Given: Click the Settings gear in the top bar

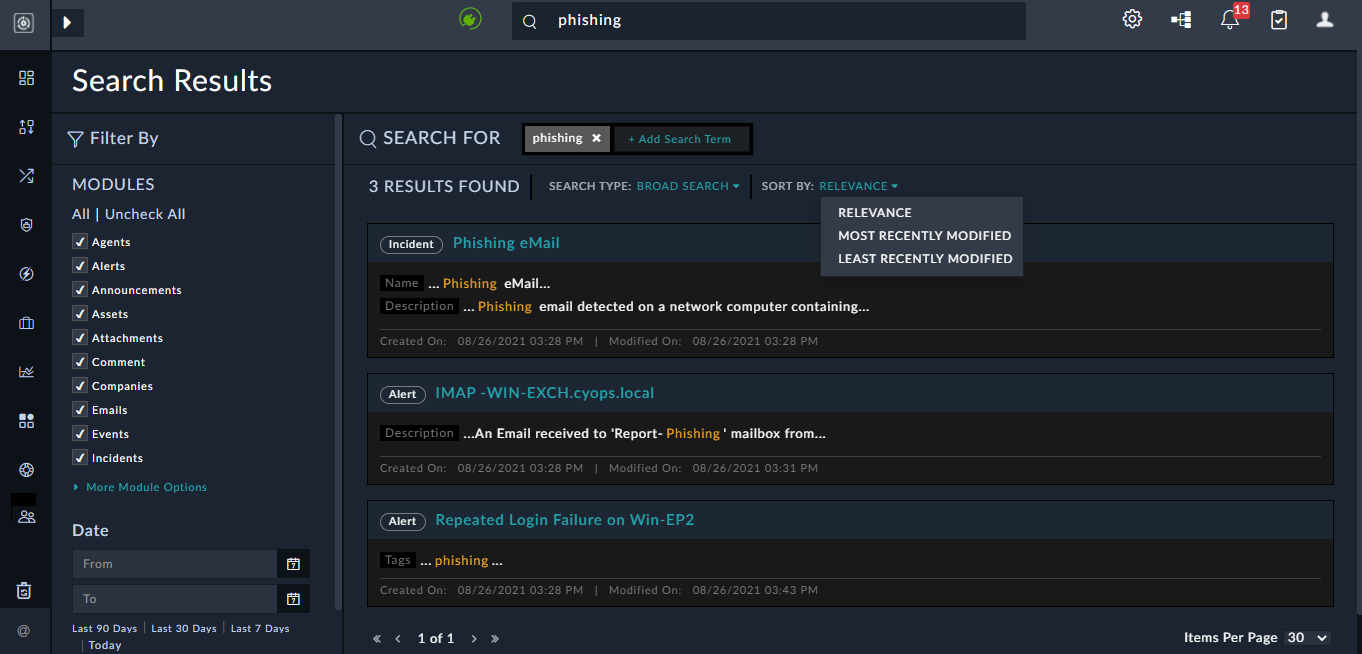Looking at the screenshot, I should (1131, 18).
